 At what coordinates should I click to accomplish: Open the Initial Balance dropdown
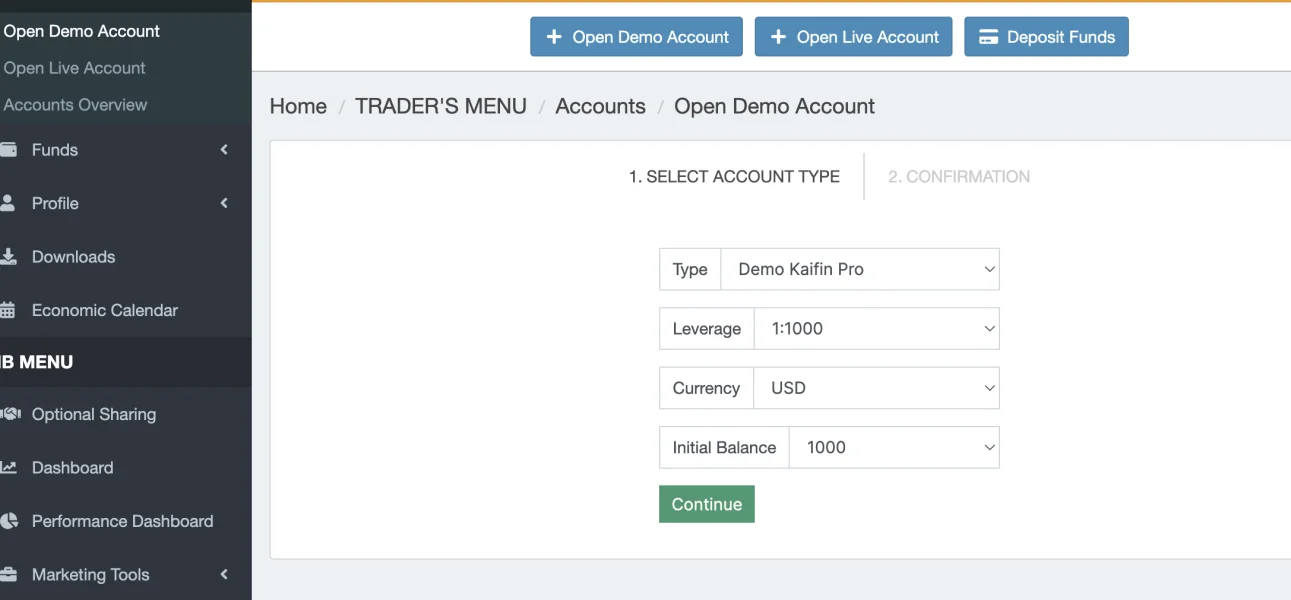pos(894,447)
